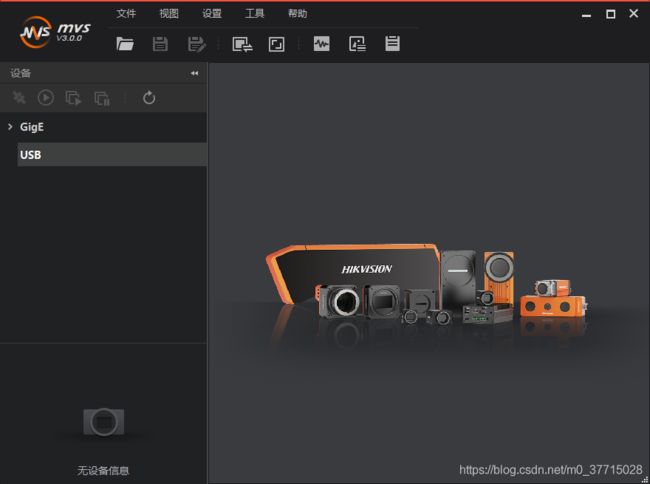This screenshot has height=484, width=650.
Task: Click the start acquisition play icon
Action: (x=46, y=98)
